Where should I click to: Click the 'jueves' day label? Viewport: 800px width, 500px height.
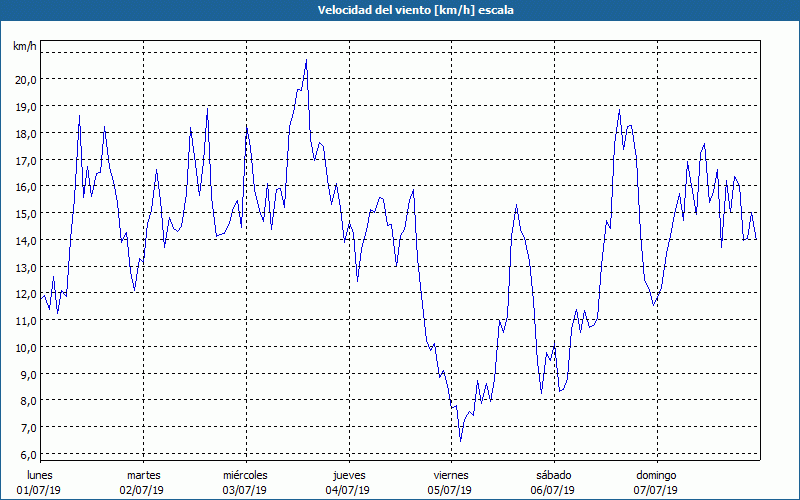pyautogui.click(x=349, y=476)
